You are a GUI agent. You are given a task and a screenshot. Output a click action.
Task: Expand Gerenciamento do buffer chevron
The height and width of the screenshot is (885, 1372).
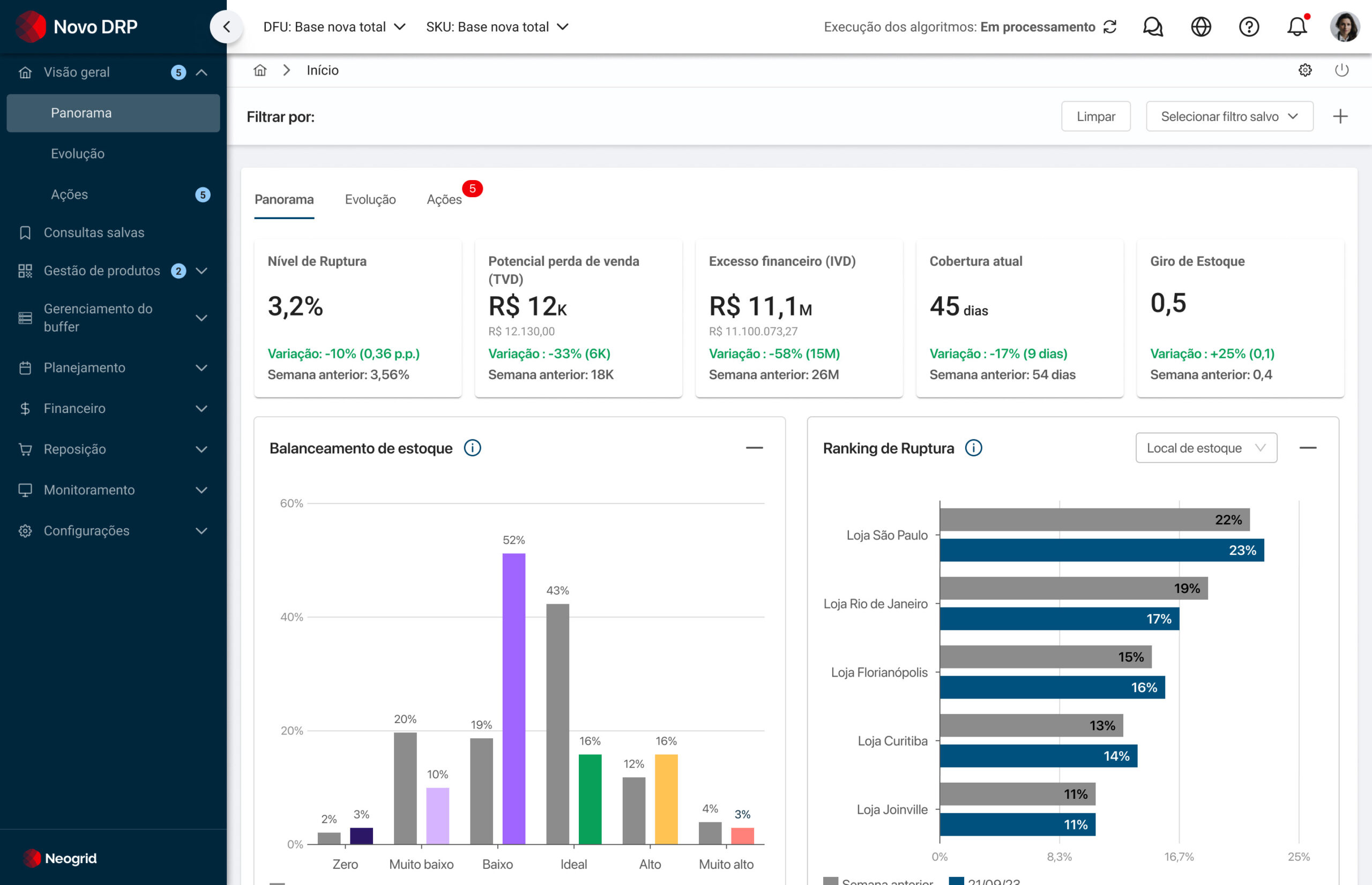point(201,318)
